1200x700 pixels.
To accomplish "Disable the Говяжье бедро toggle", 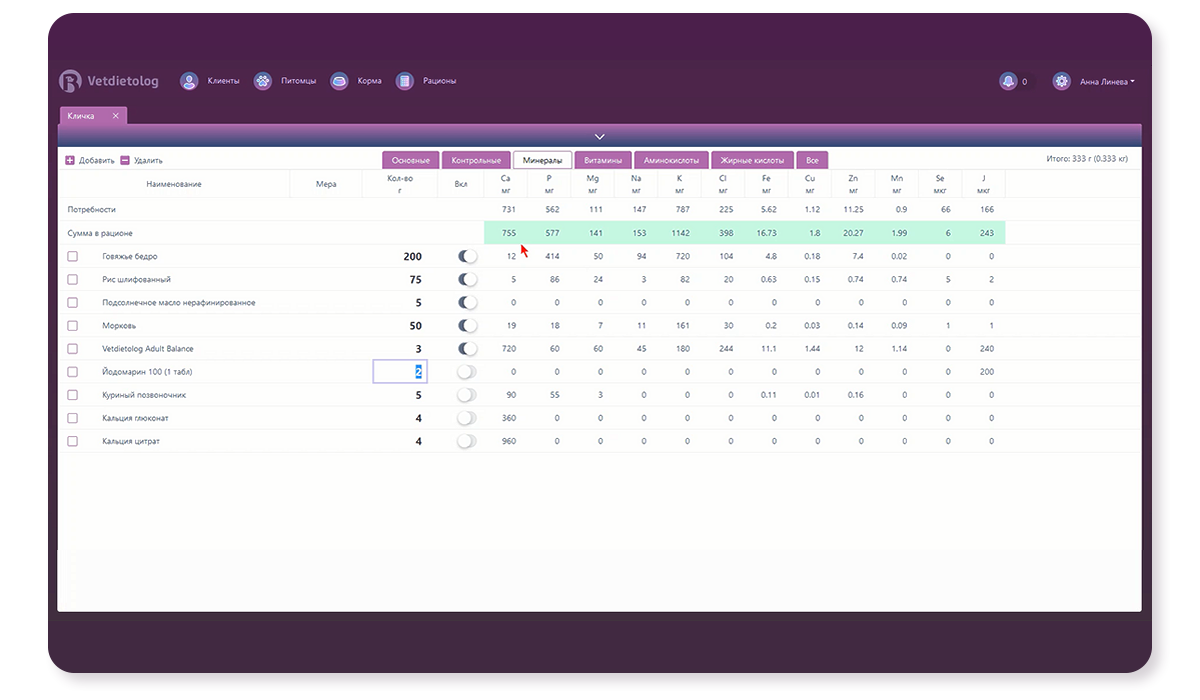I will (x=466, y=257).
